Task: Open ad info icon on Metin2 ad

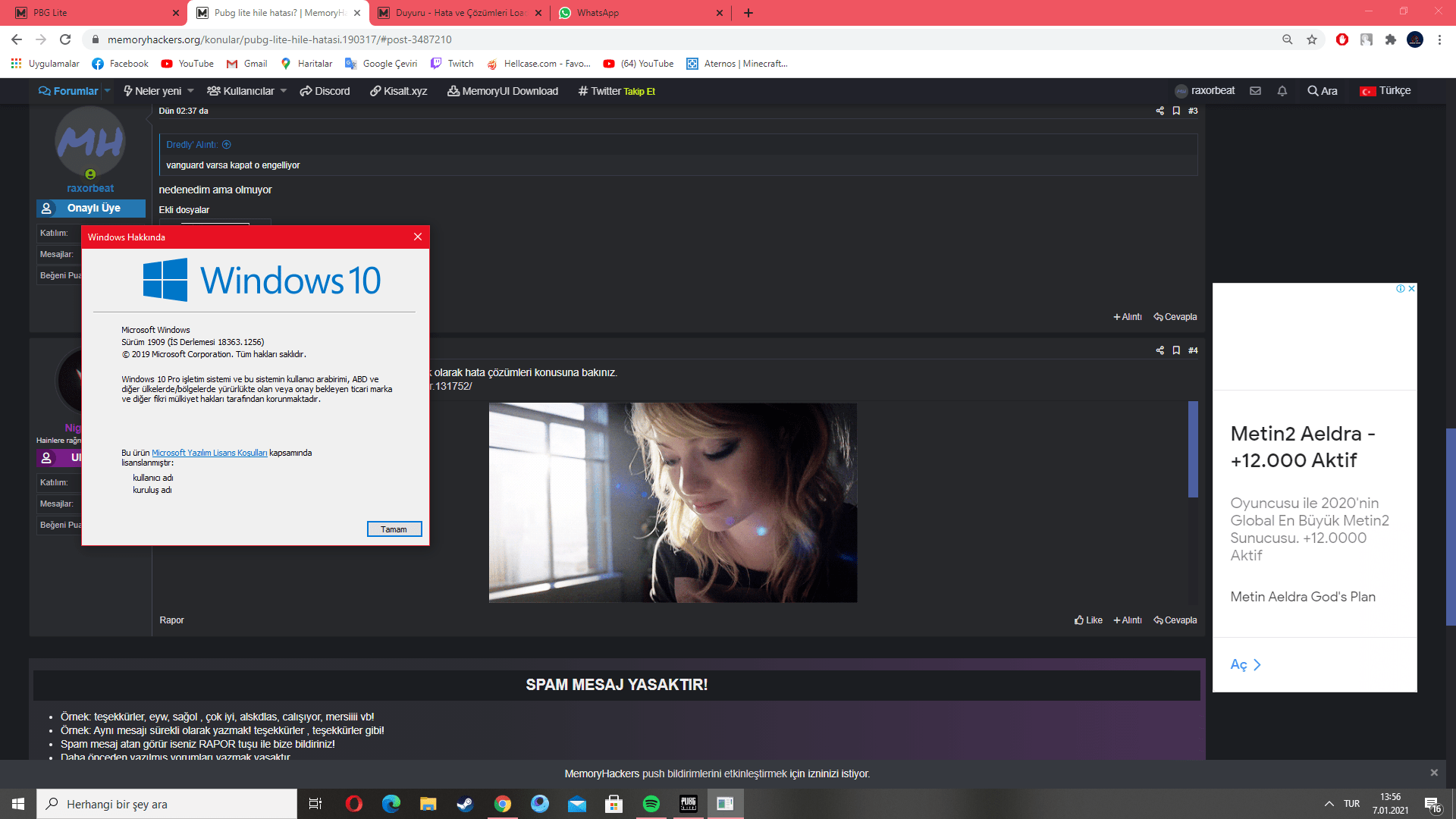Action: coord(1401,289)
